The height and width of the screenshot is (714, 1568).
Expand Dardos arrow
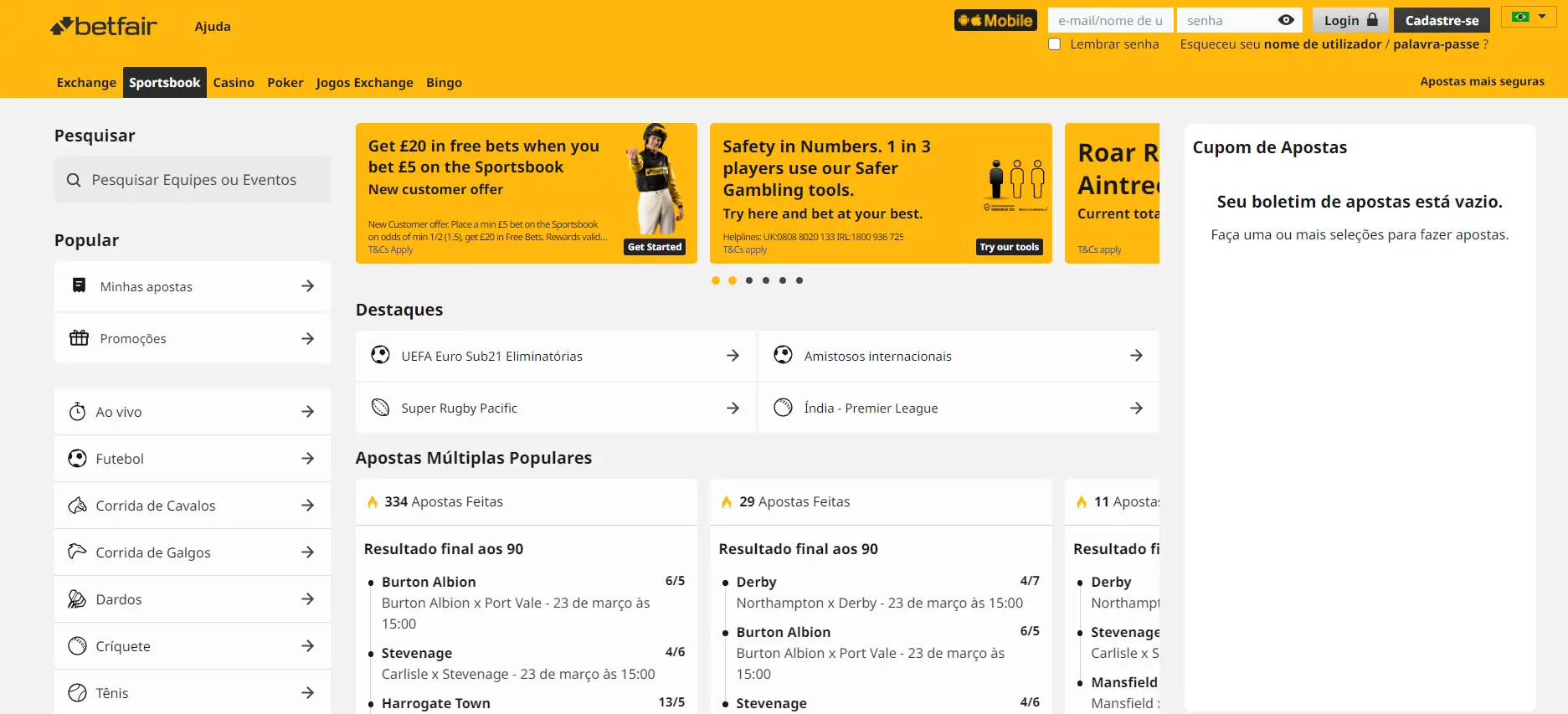(308, 599)
